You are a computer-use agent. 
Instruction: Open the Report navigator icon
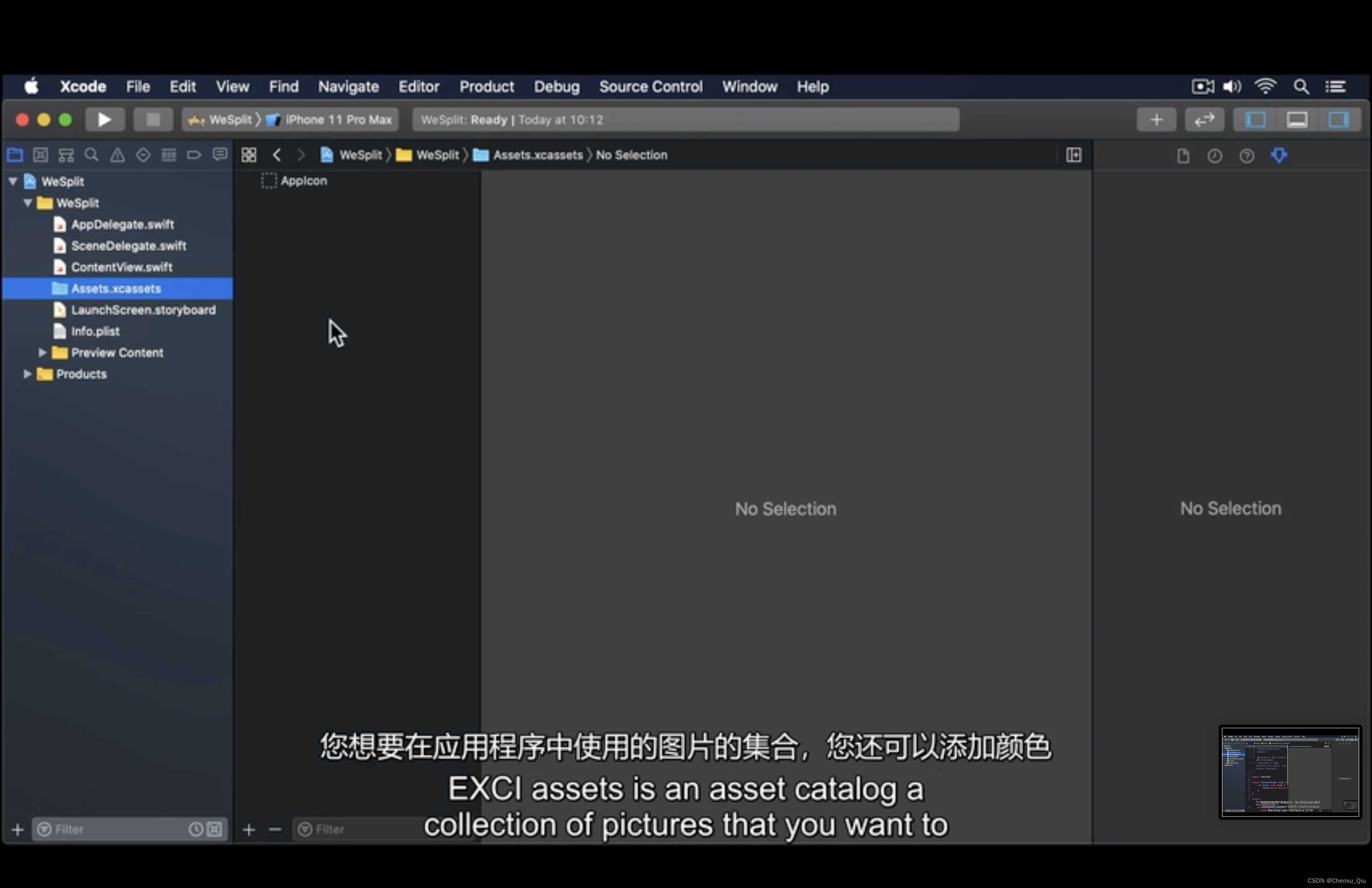pyautogui.click(x=219, y=154)
